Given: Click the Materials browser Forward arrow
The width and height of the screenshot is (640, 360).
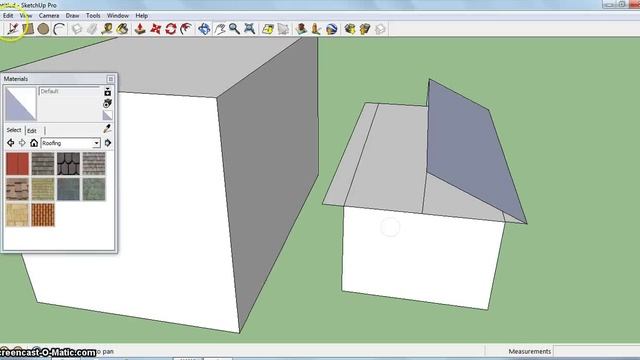Looking at the screenshot, I should (22, 143).
